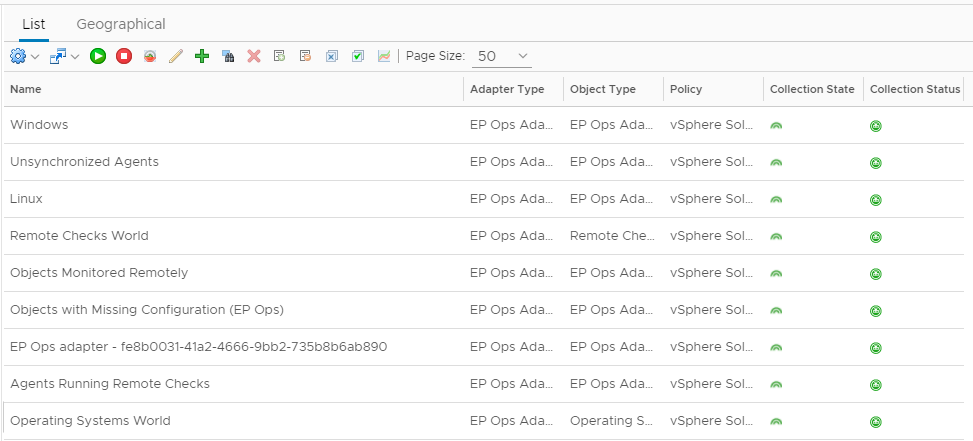Select the List tab
This screenshot has width=973, height=441.
[34, 24]
